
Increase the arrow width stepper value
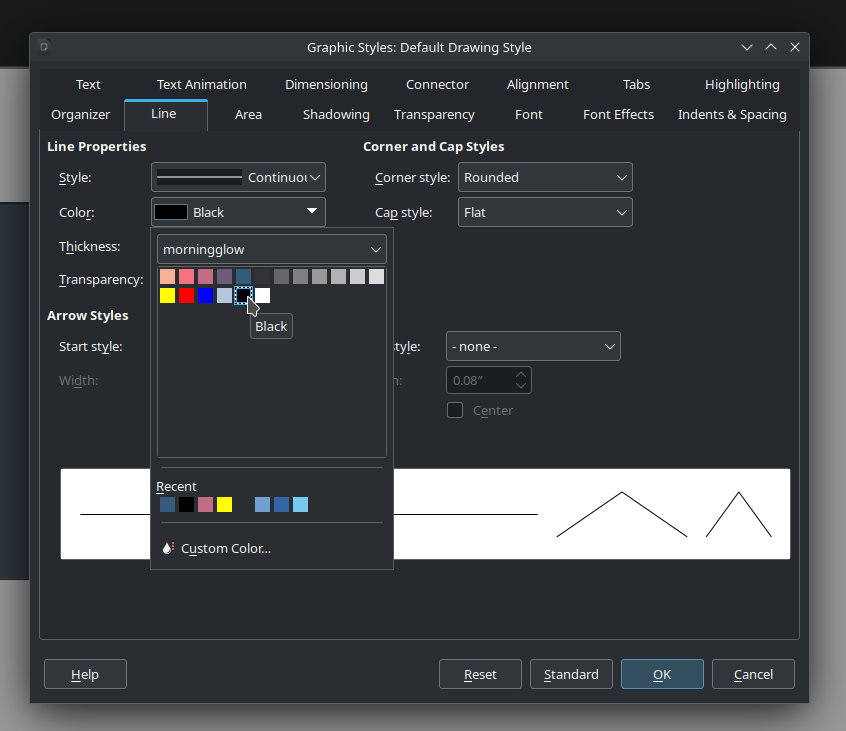(x=520, y=374)
